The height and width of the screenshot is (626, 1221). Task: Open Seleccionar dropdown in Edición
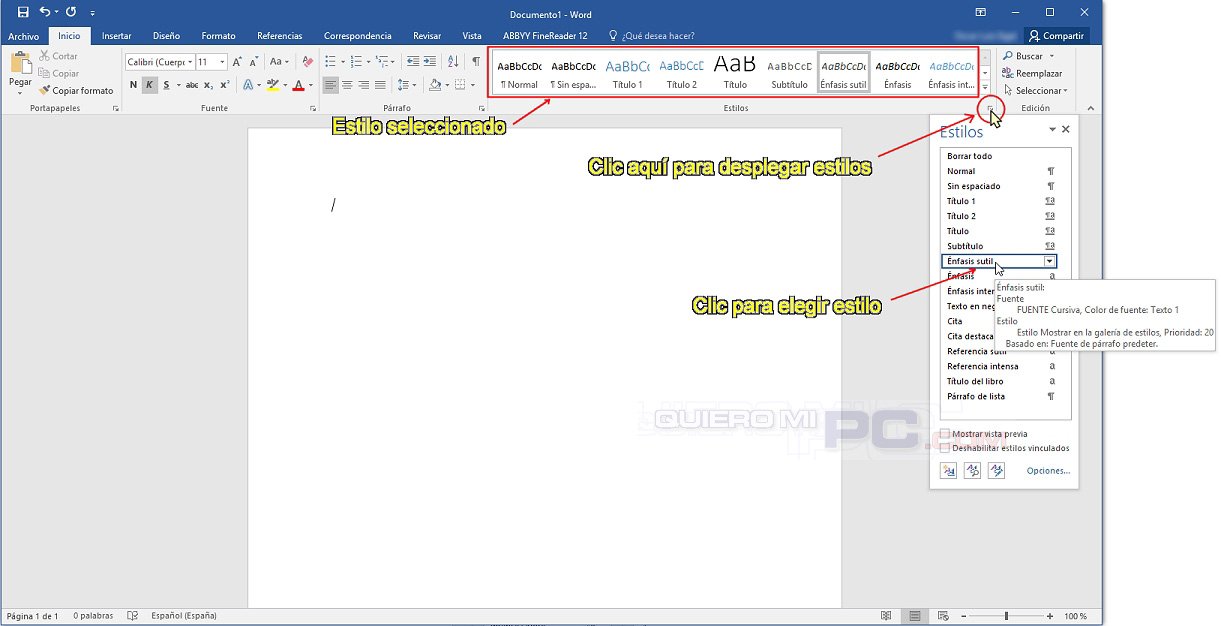click(1035, 90)
